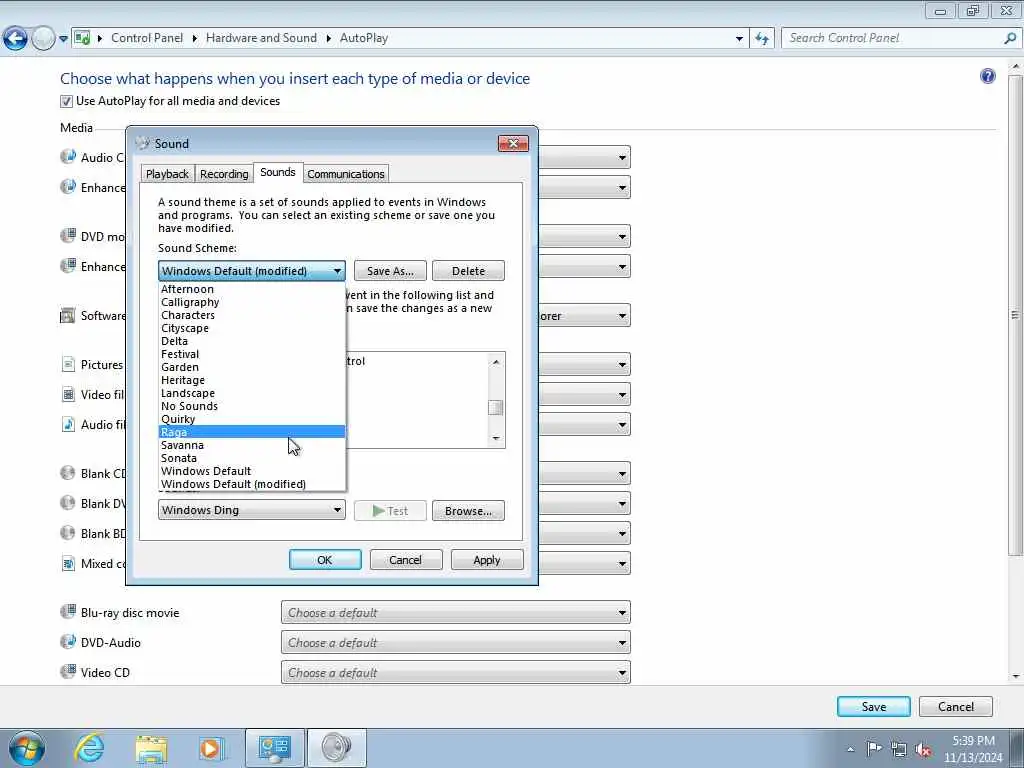Image resolution: width=1024 pixels, height=768 pixels.
Task: Pick Windows Default scheme entry
Action: pos(252,471)
